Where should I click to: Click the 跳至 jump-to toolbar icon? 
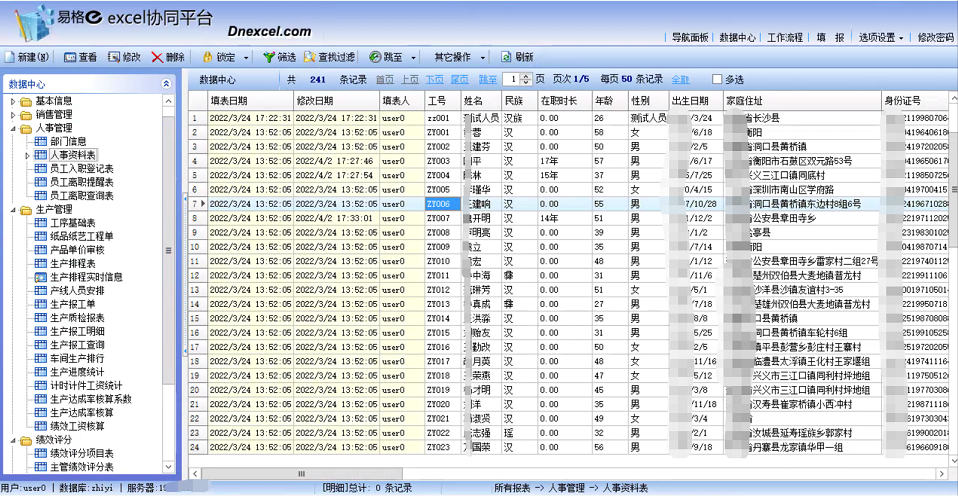click(375, 57)
